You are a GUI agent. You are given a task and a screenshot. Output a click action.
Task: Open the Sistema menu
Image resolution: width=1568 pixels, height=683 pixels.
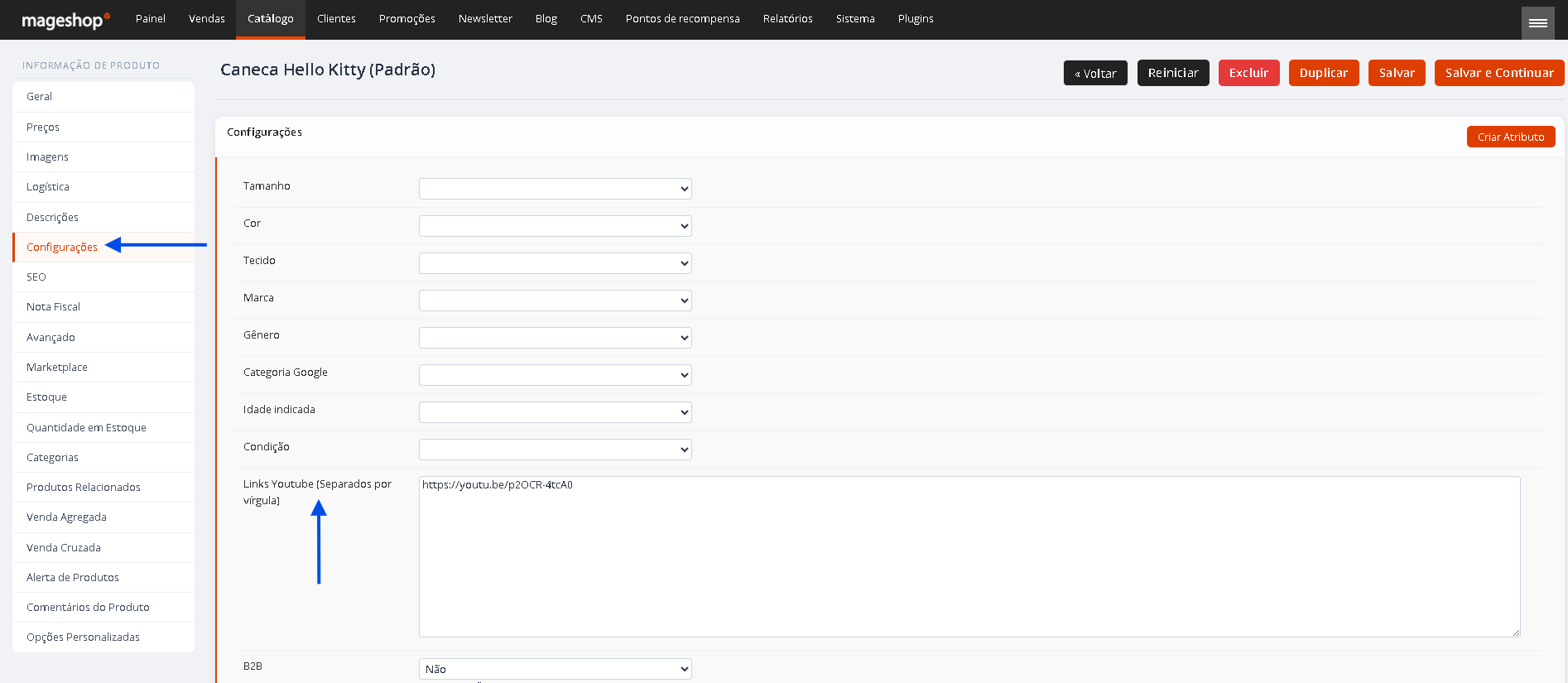pyautogui.click(x=855, y=19)
